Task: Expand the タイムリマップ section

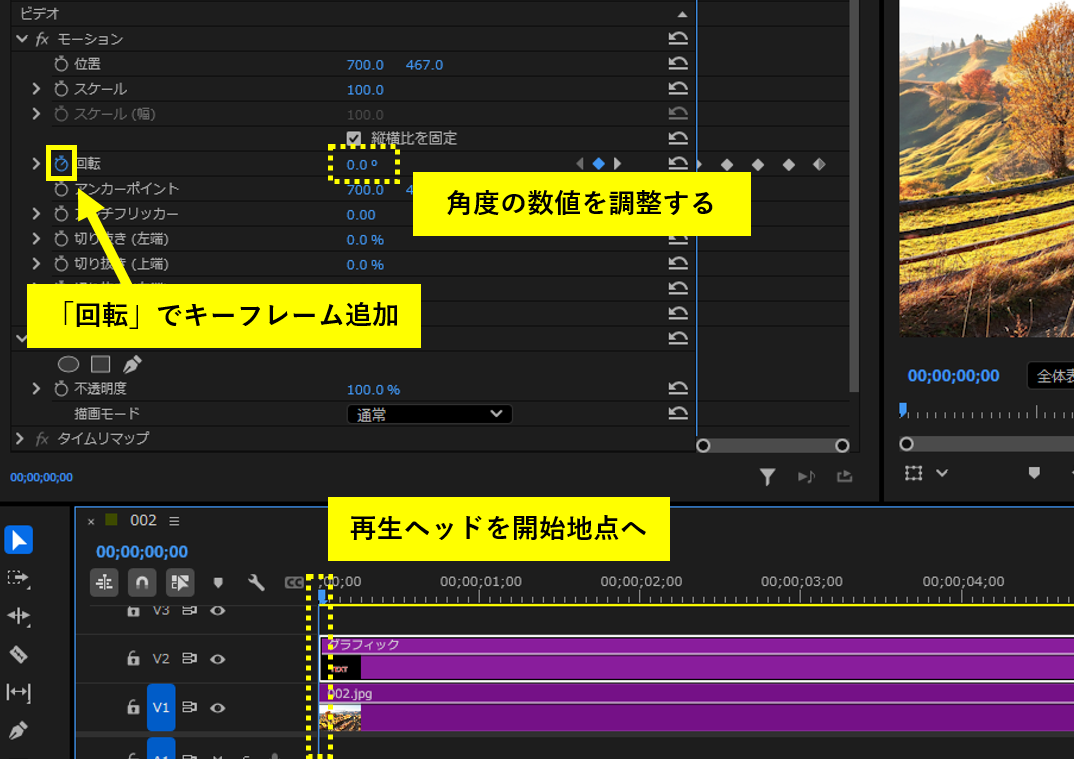Action: [x=18, y=437]
